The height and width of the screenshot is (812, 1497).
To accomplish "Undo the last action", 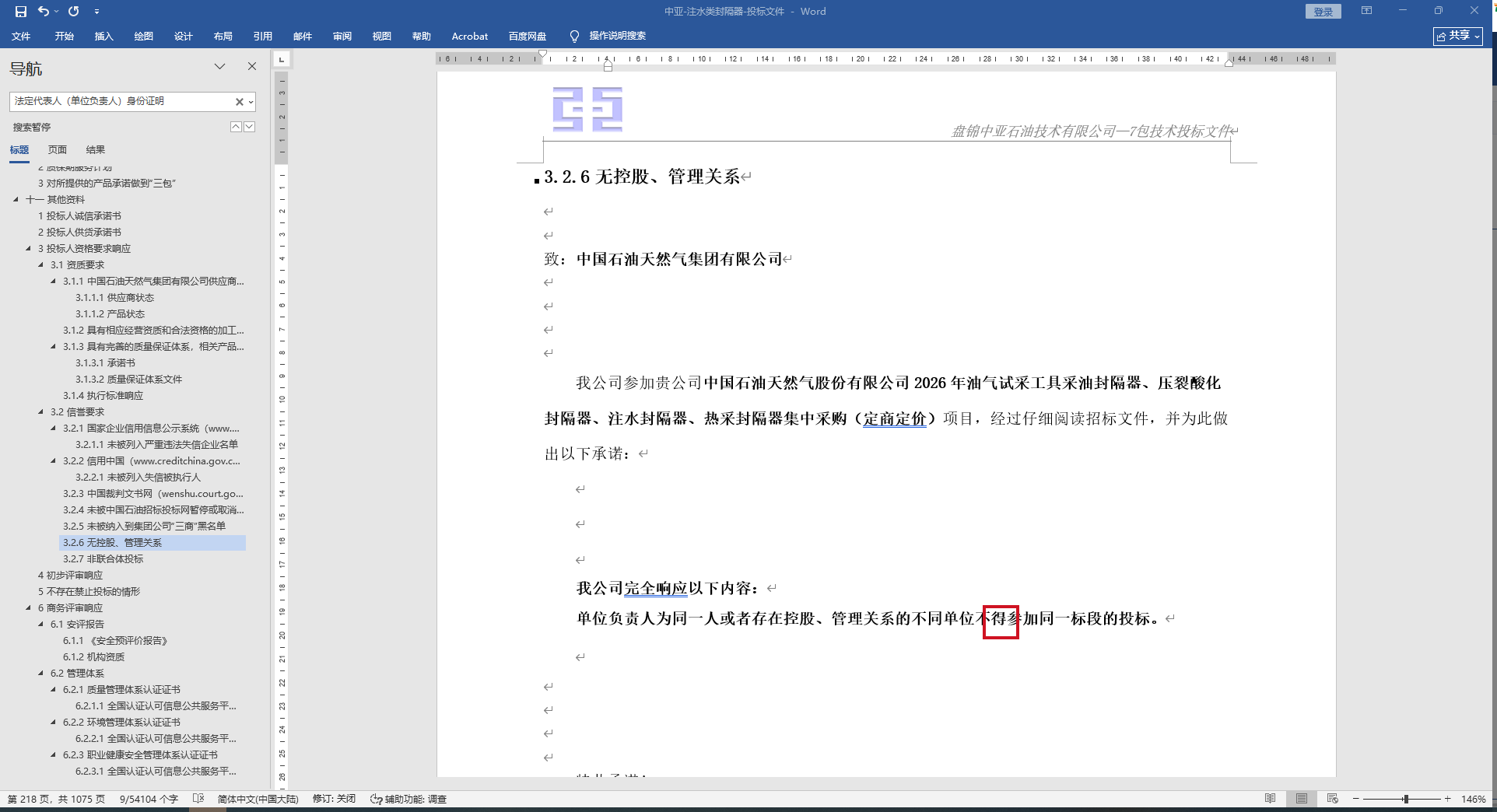I will [x=44, y=12].
